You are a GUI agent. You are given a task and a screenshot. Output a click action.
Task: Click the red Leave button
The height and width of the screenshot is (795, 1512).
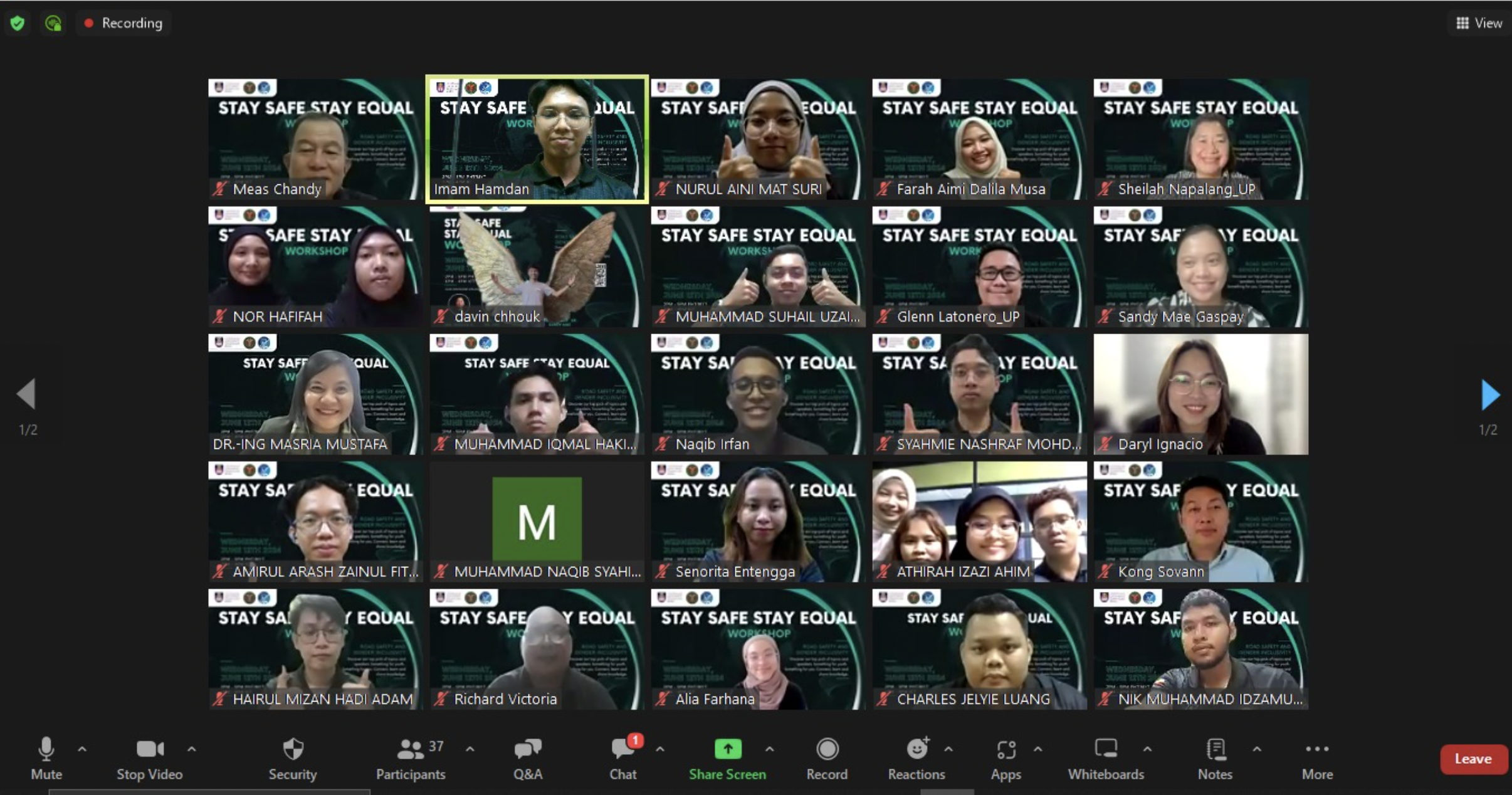point(1473,759)
